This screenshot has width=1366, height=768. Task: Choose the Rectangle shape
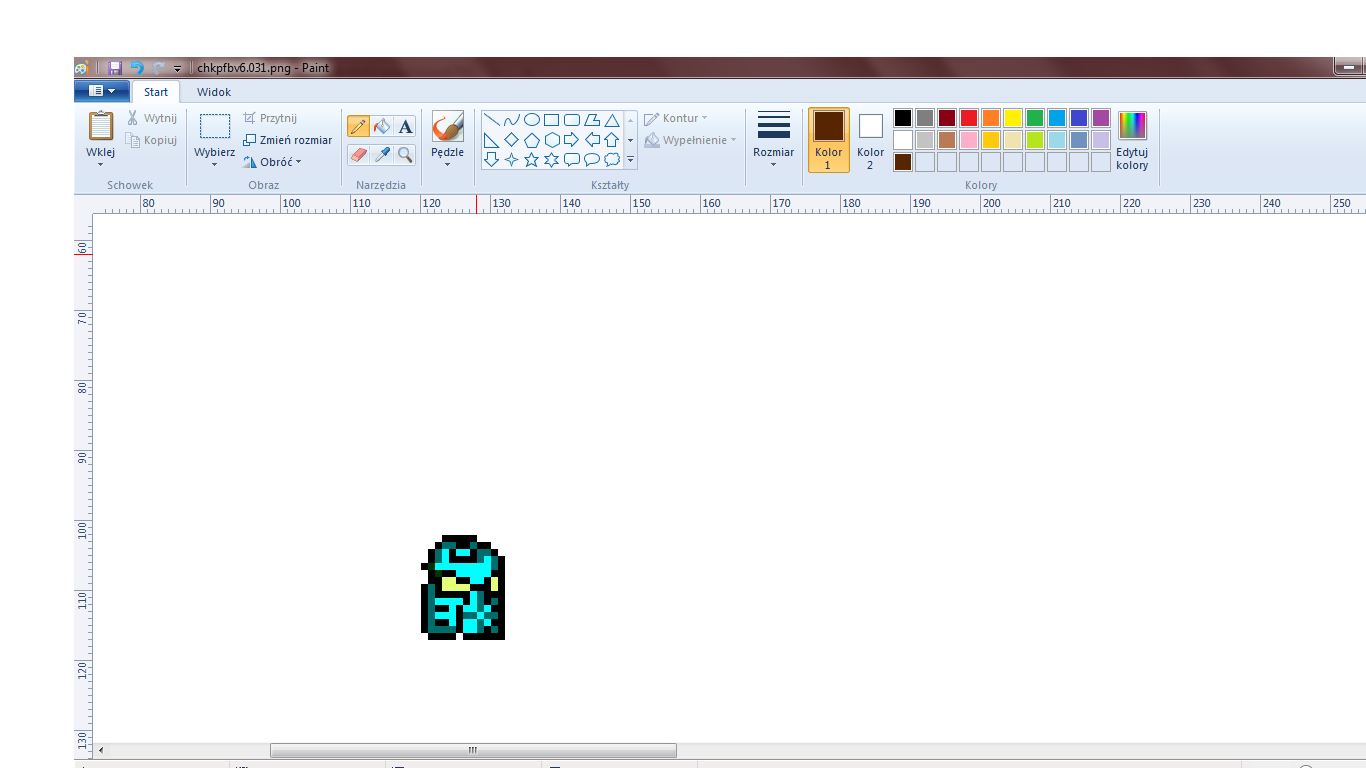(552, 120)
